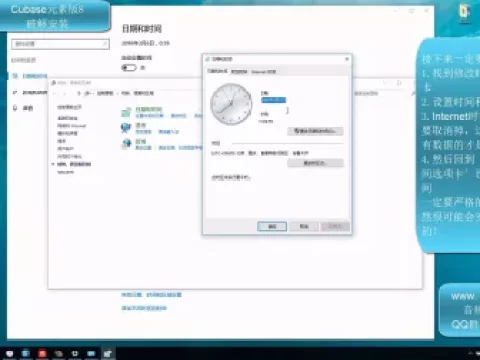This screenshot has width=480, height=360.
Task: Confirm the dialog with the OK button
Action: pyautogui.click(x=272, y=226)
